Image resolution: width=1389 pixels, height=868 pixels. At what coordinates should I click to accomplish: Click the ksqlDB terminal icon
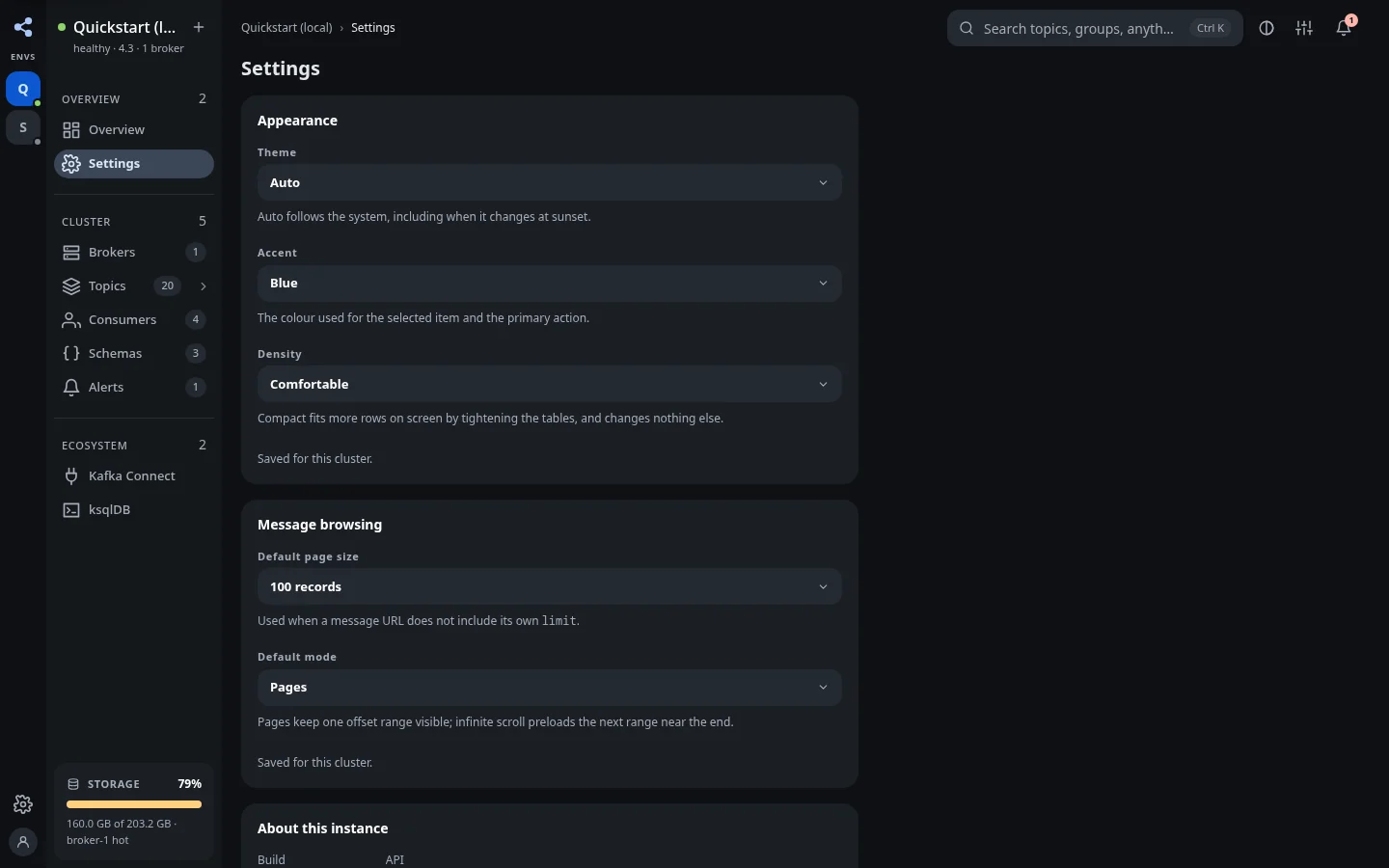tap(71, 510)
